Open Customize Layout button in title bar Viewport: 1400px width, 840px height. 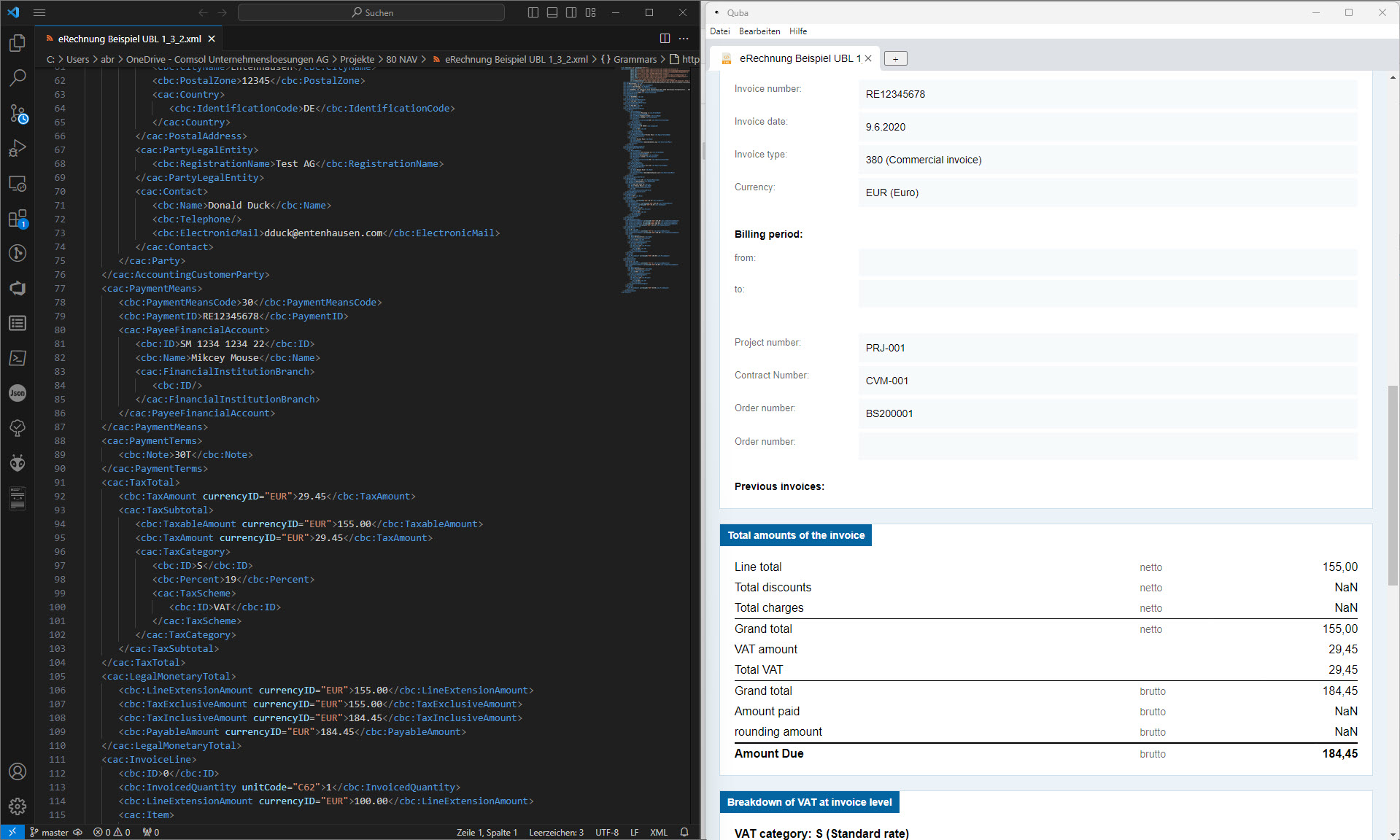[x=591, y=12]
